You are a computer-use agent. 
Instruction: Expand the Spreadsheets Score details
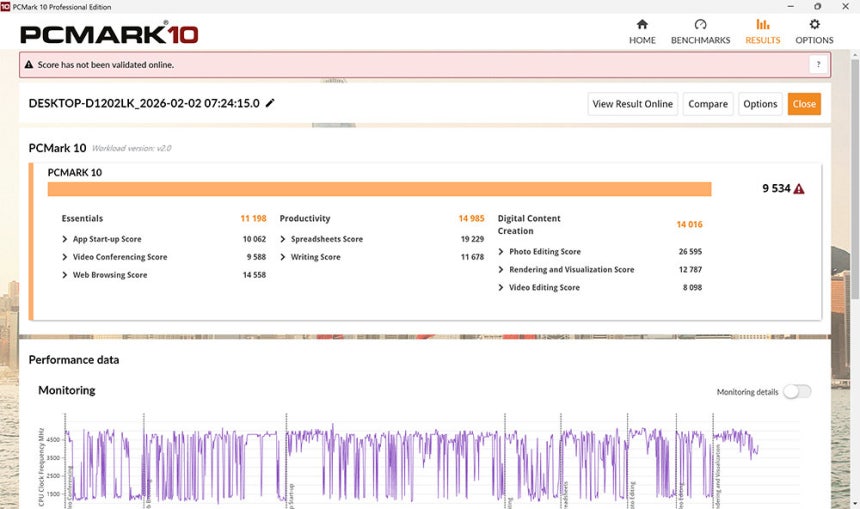(x=284, y=240)
